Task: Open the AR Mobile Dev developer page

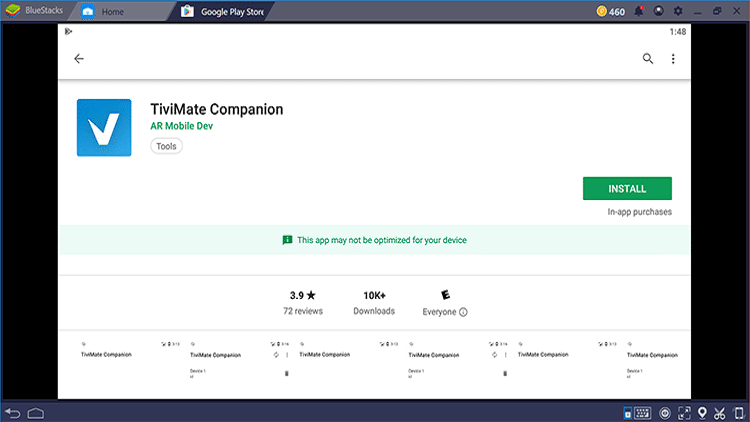Action: [x=181, y=126]
